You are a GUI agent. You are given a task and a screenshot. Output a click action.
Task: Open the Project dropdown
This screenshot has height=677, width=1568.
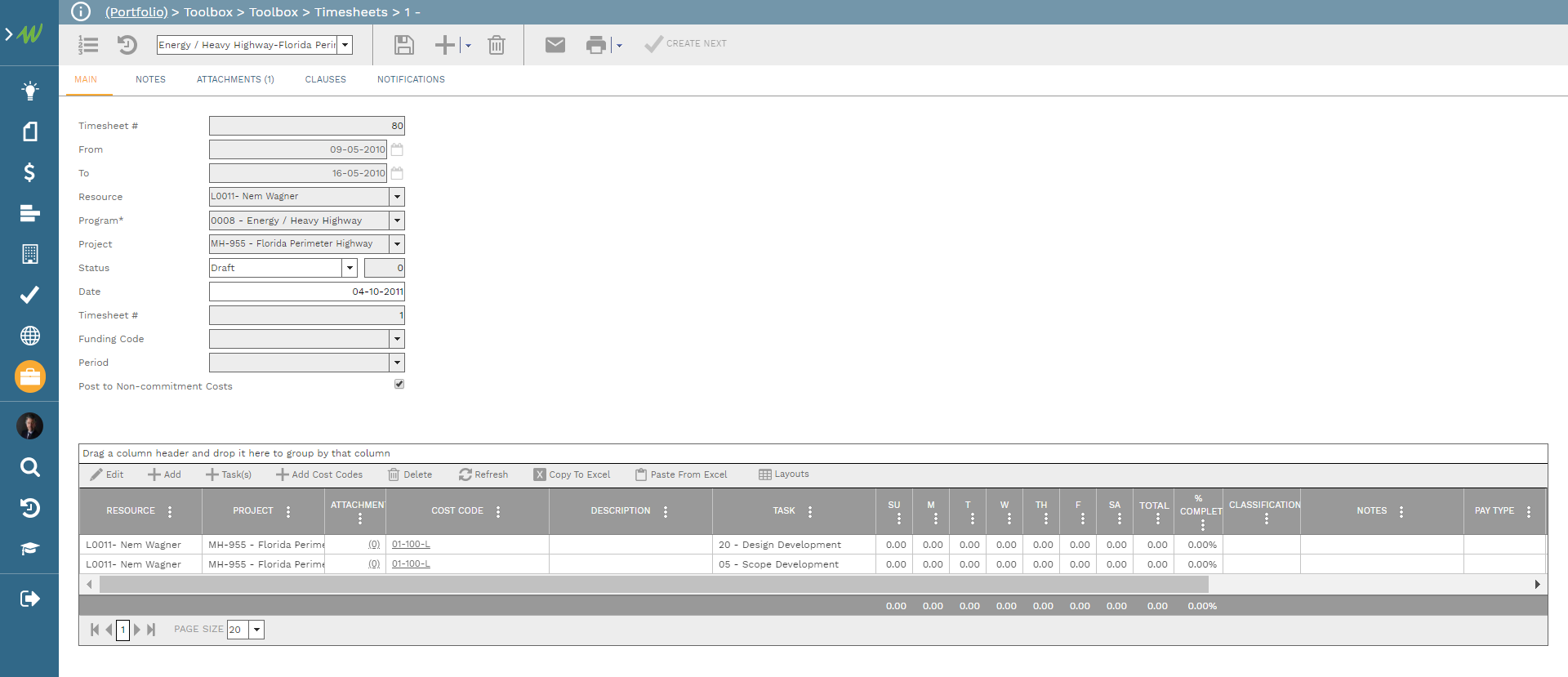[397, 244]
